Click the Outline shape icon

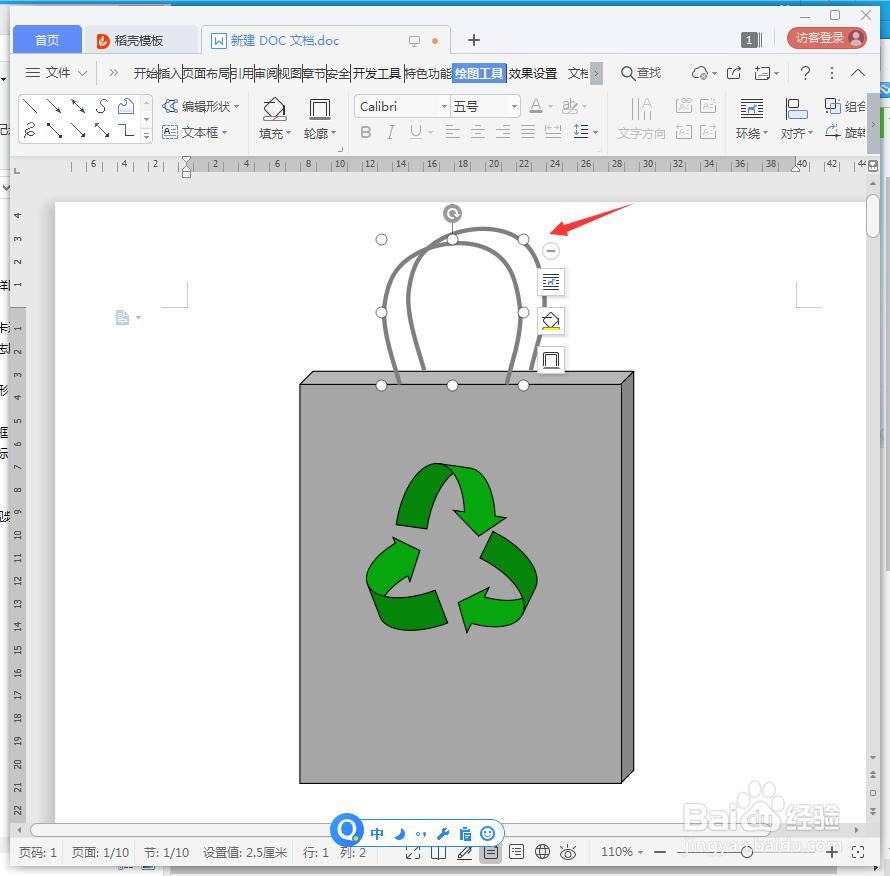pyautogui.click(x=320, y=108)
